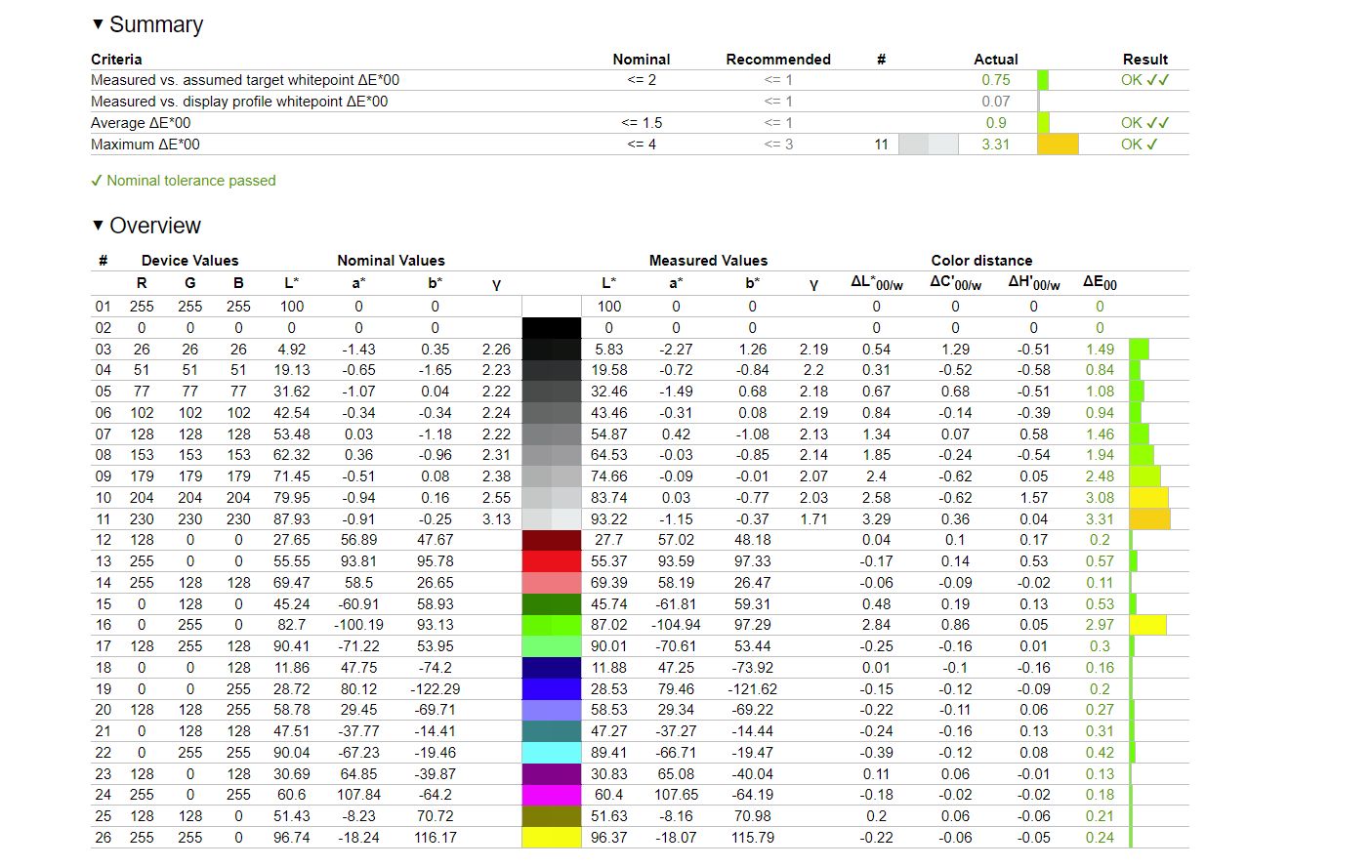Click the yellow ΔE bar in row 16
Image resolution: width=1372 pixels, height=868 pixels.
click(x=1147, y=625)
